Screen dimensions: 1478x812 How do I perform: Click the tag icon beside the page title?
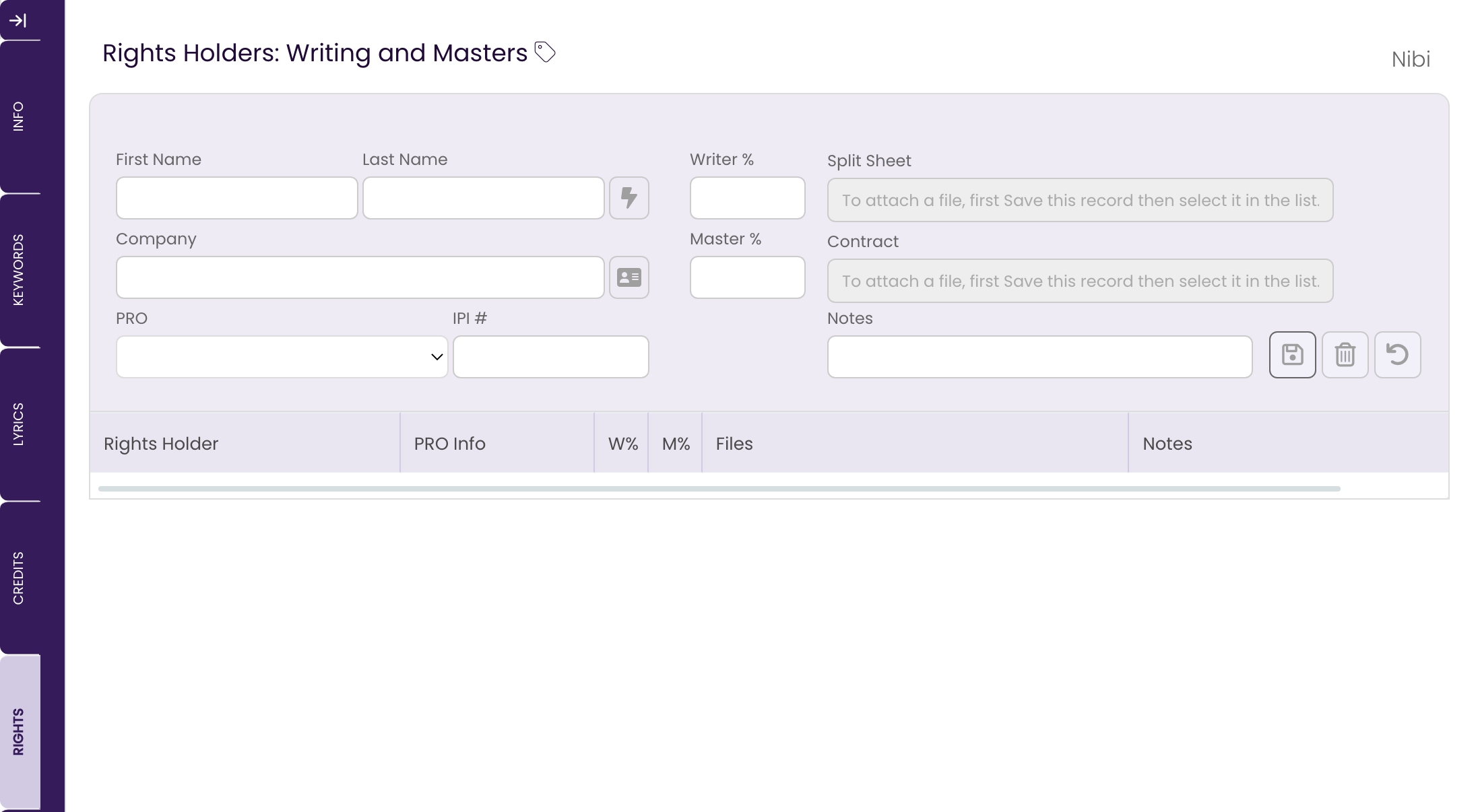[x=545, y=52]
